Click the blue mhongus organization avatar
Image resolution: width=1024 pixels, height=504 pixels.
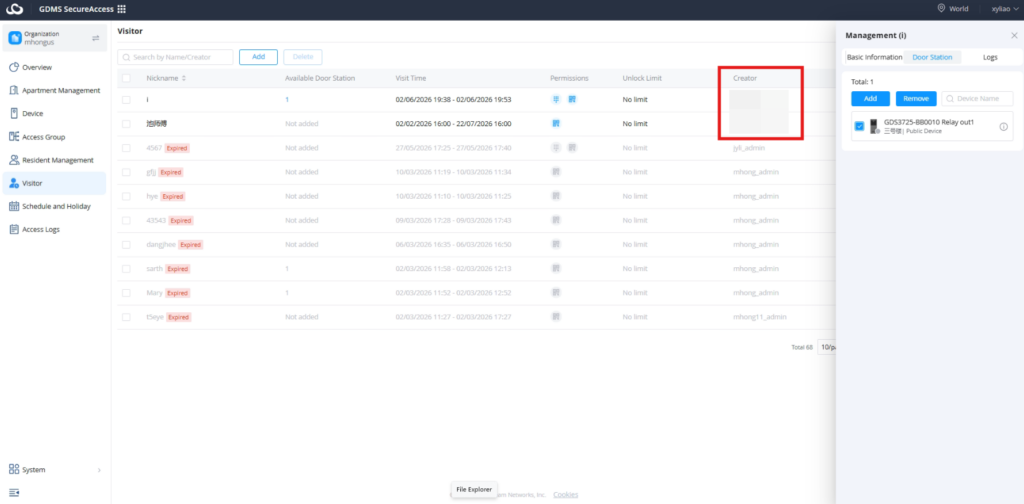pos(14,38)
